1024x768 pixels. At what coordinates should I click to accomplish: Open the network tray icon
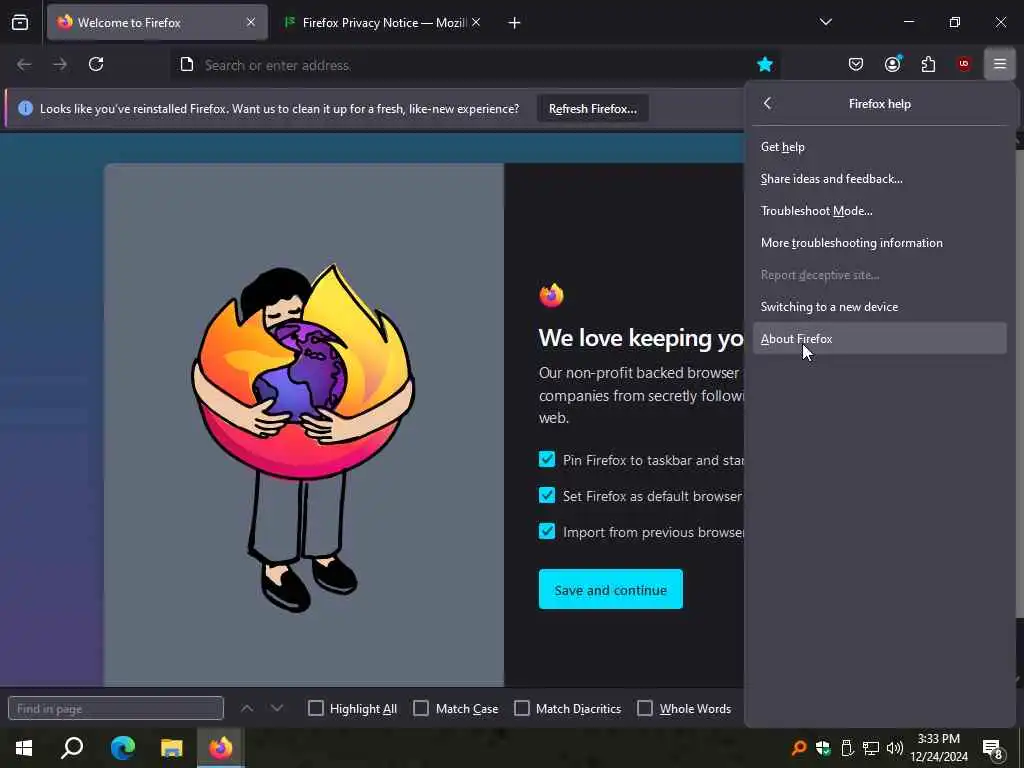pos(871,748)
